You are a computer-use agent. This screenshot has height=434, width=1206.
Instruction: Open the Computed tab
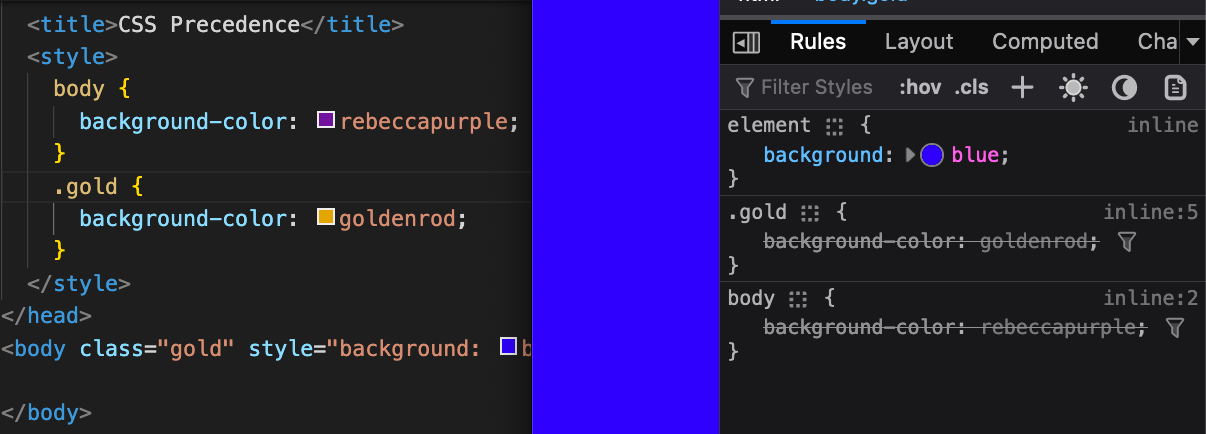(x=1045, y=42)
